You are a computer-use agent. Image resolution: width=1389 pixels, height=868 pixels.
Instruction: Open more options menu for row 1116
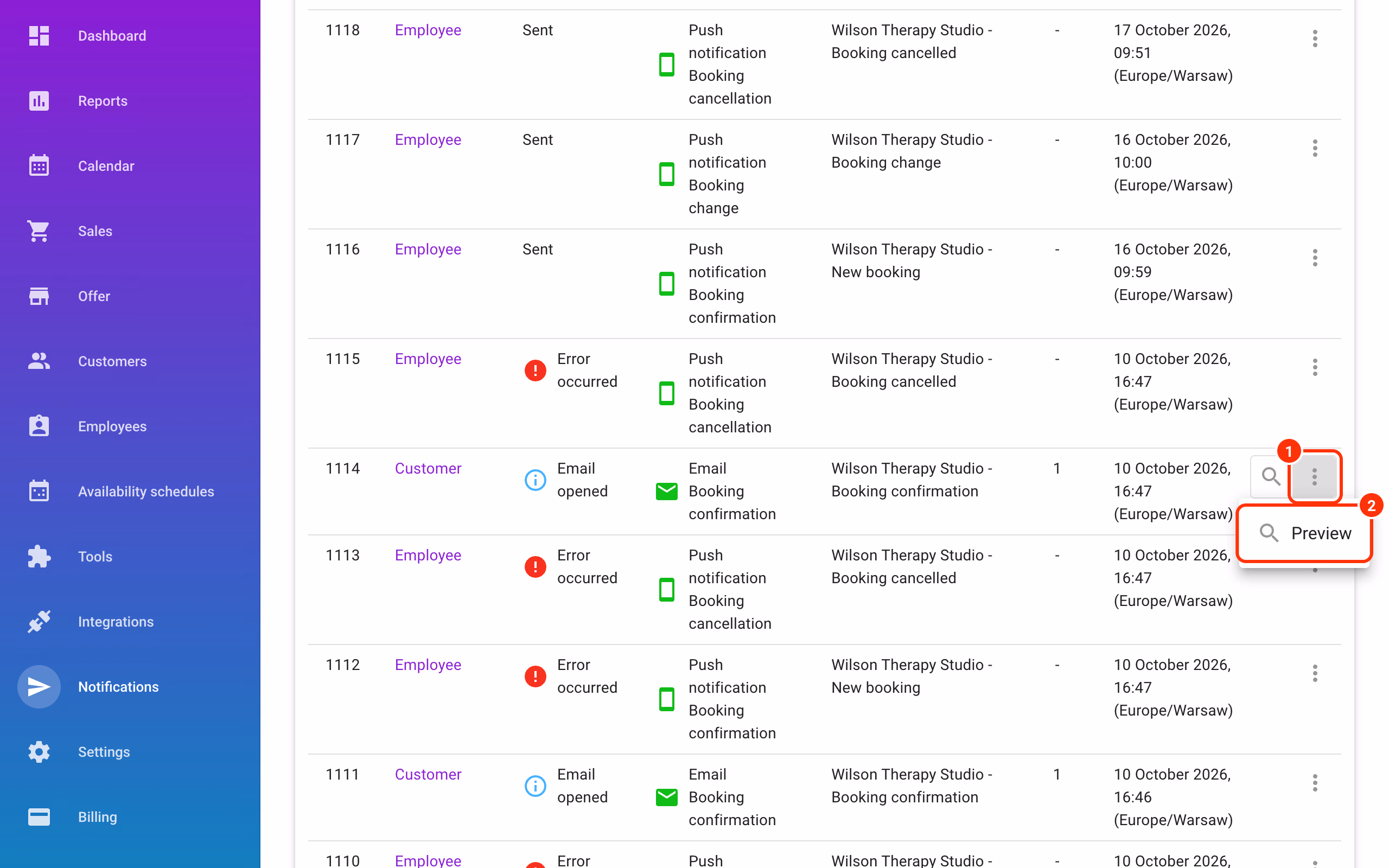tap(1314, 258)
